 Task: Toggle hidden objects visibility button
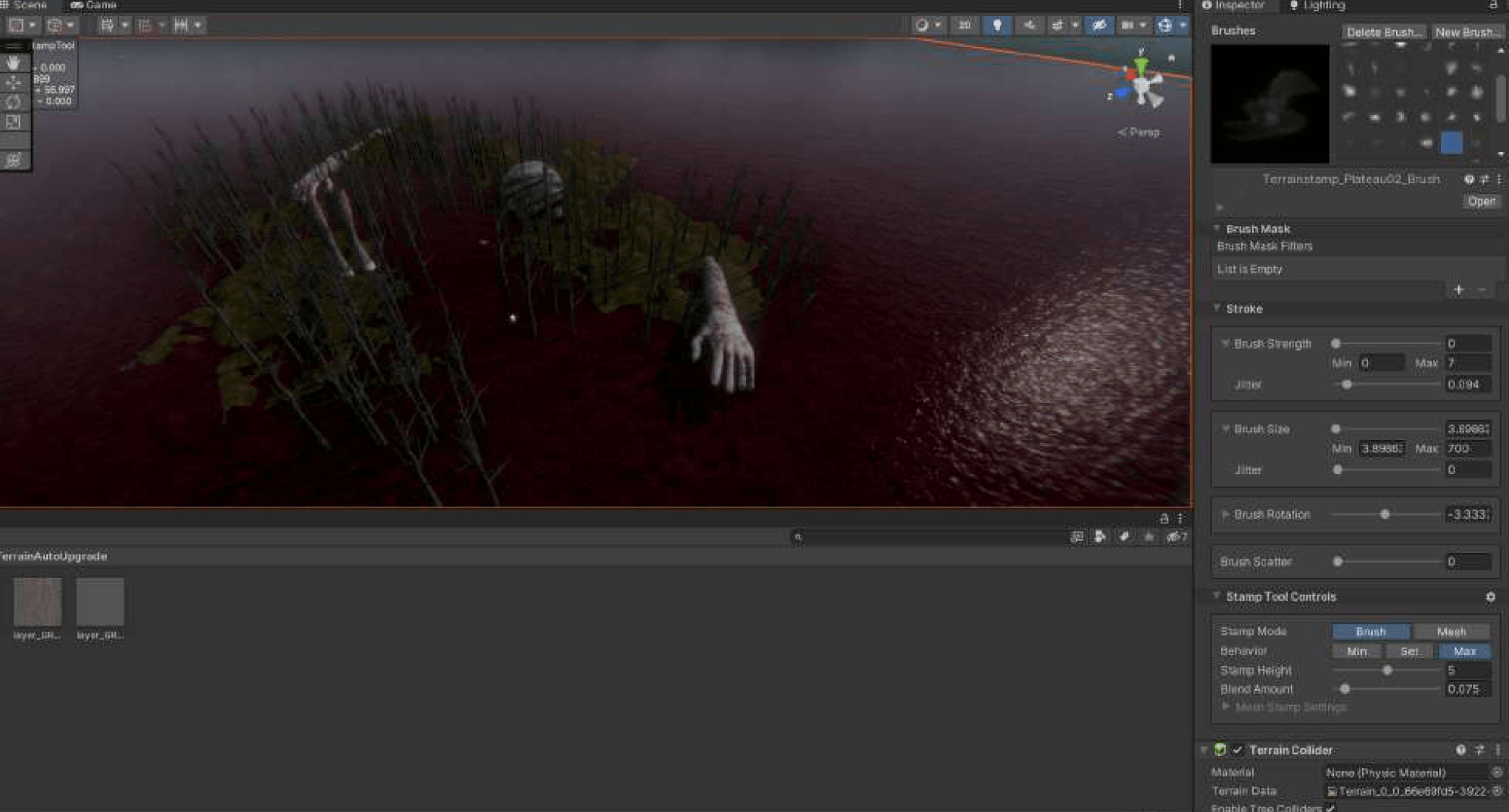(1098, 25)
